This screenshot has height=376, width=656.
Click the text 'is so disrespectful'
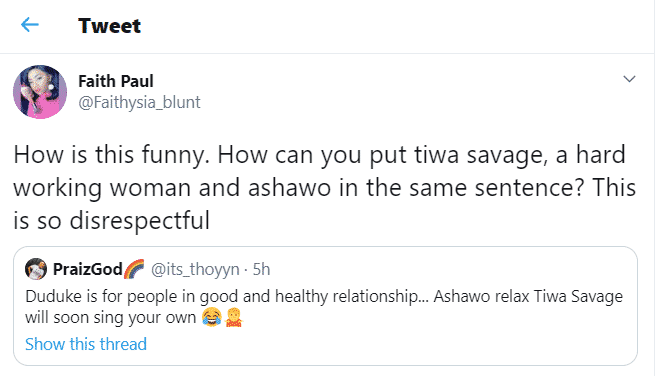[112, 220]
